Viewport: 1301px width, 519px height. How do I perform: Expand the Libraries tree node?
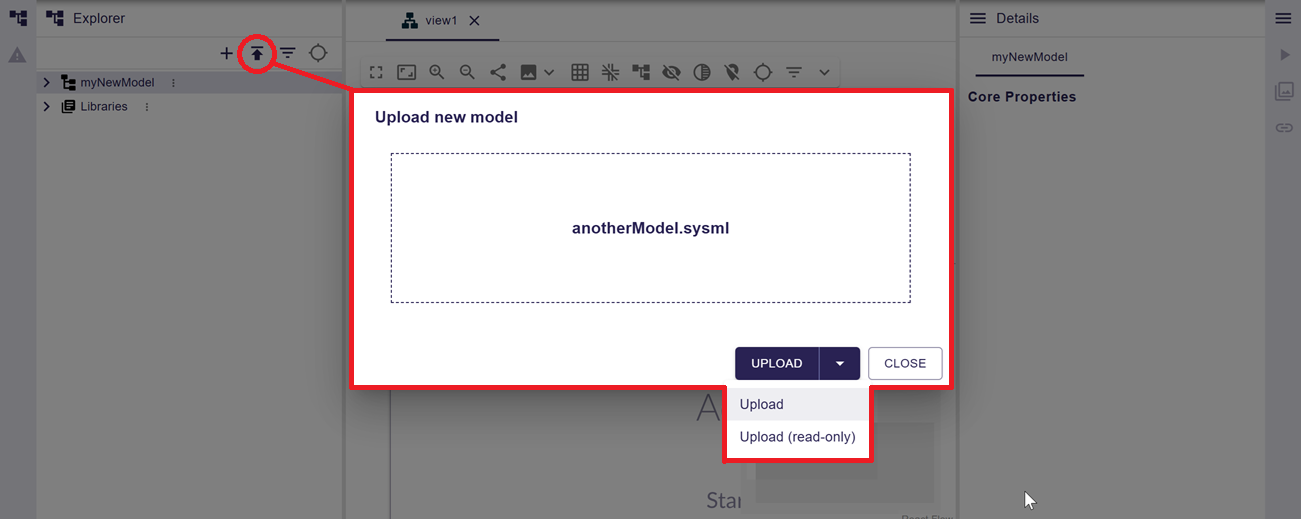47,107
